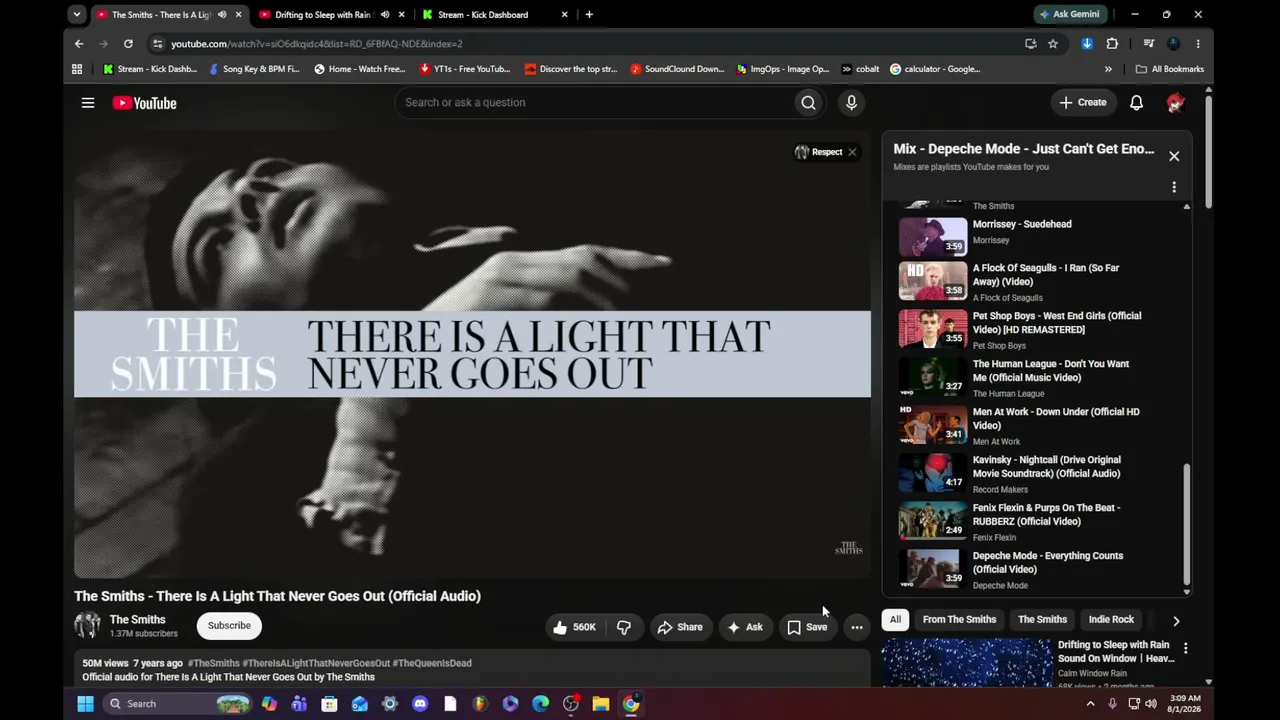
Task: Like the video with thumbs up
Action: [x=573, y=627]
